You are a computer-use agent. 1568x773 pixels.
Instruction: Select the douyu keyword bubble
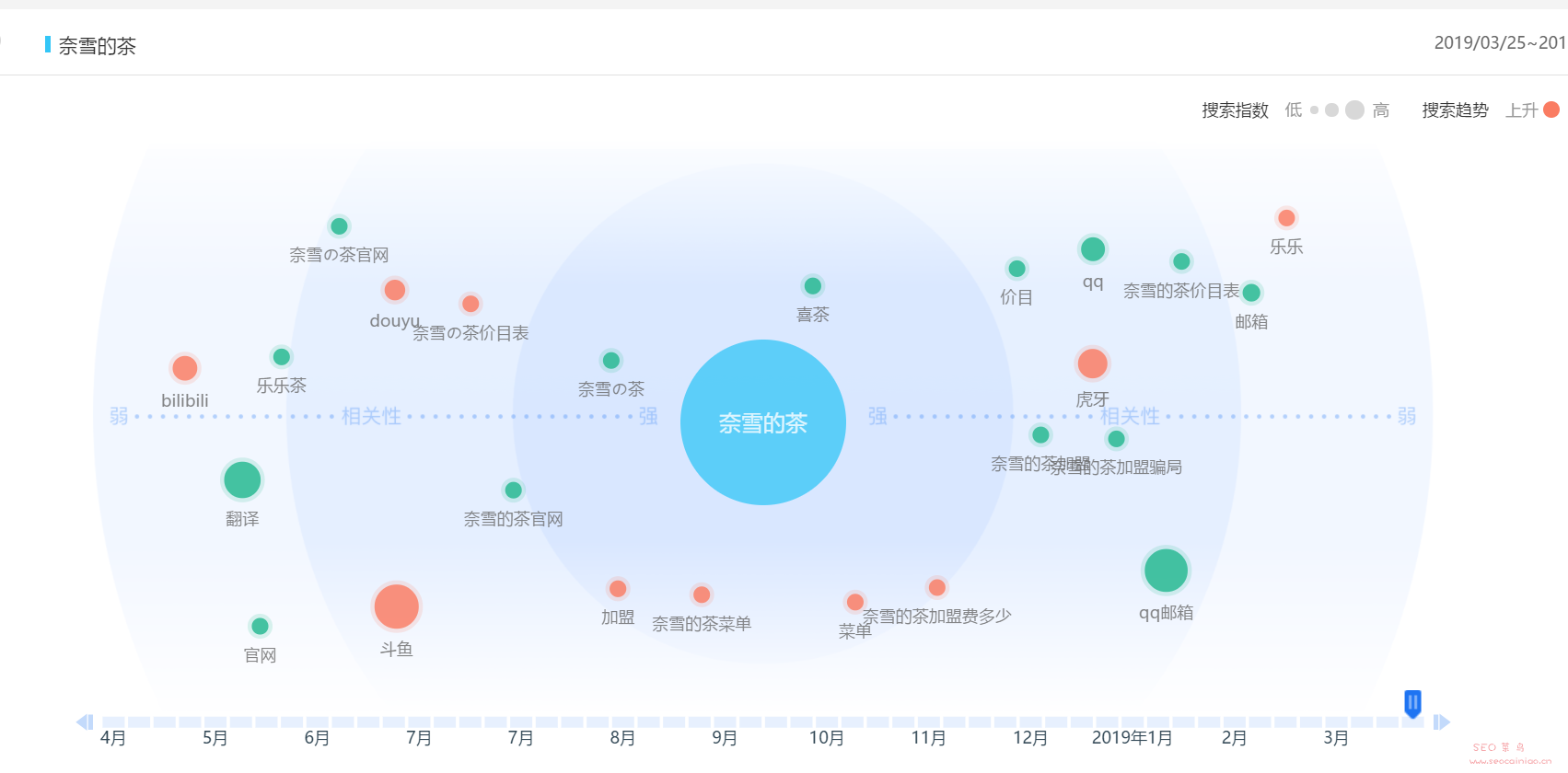point(395,290)
